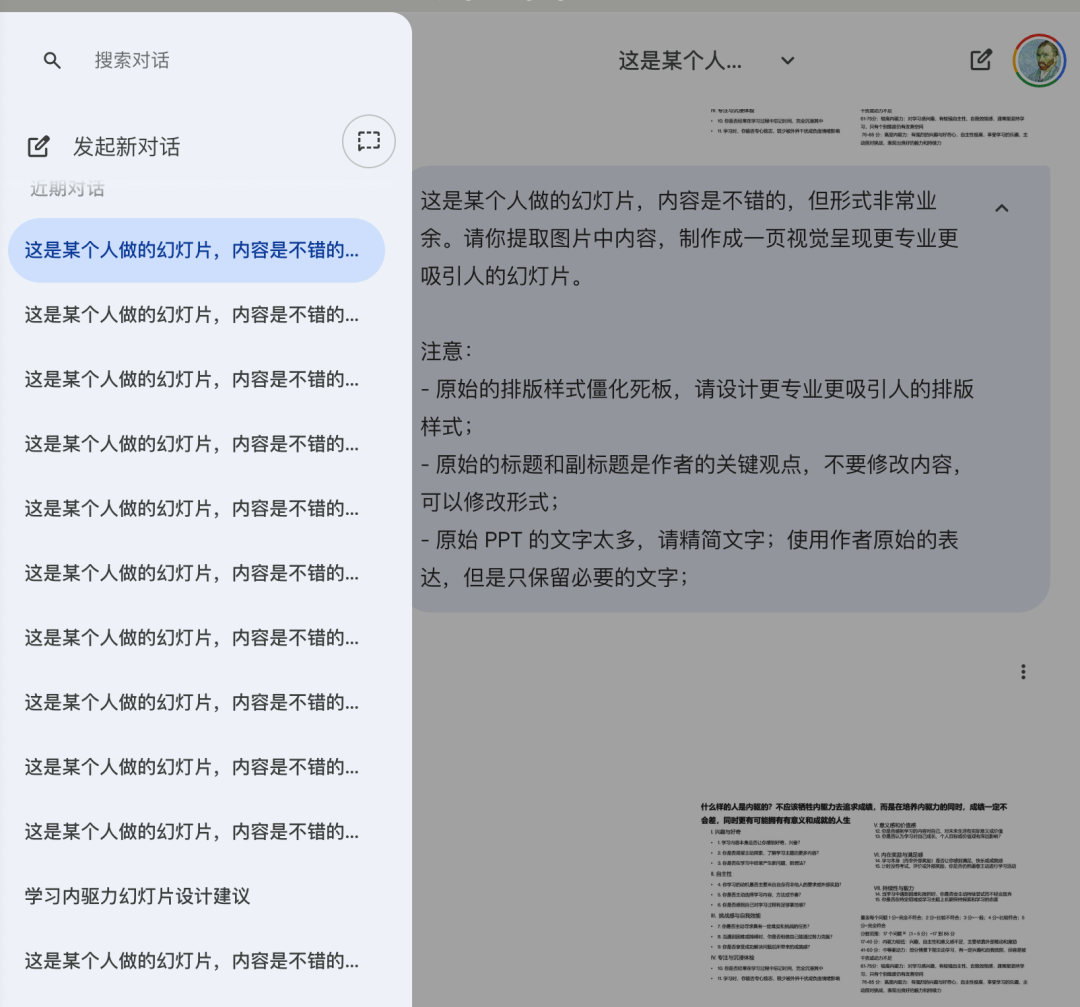1080x1007 pixels.
Task: Click the 注意: line in the prompt
Action: point(447,351)
